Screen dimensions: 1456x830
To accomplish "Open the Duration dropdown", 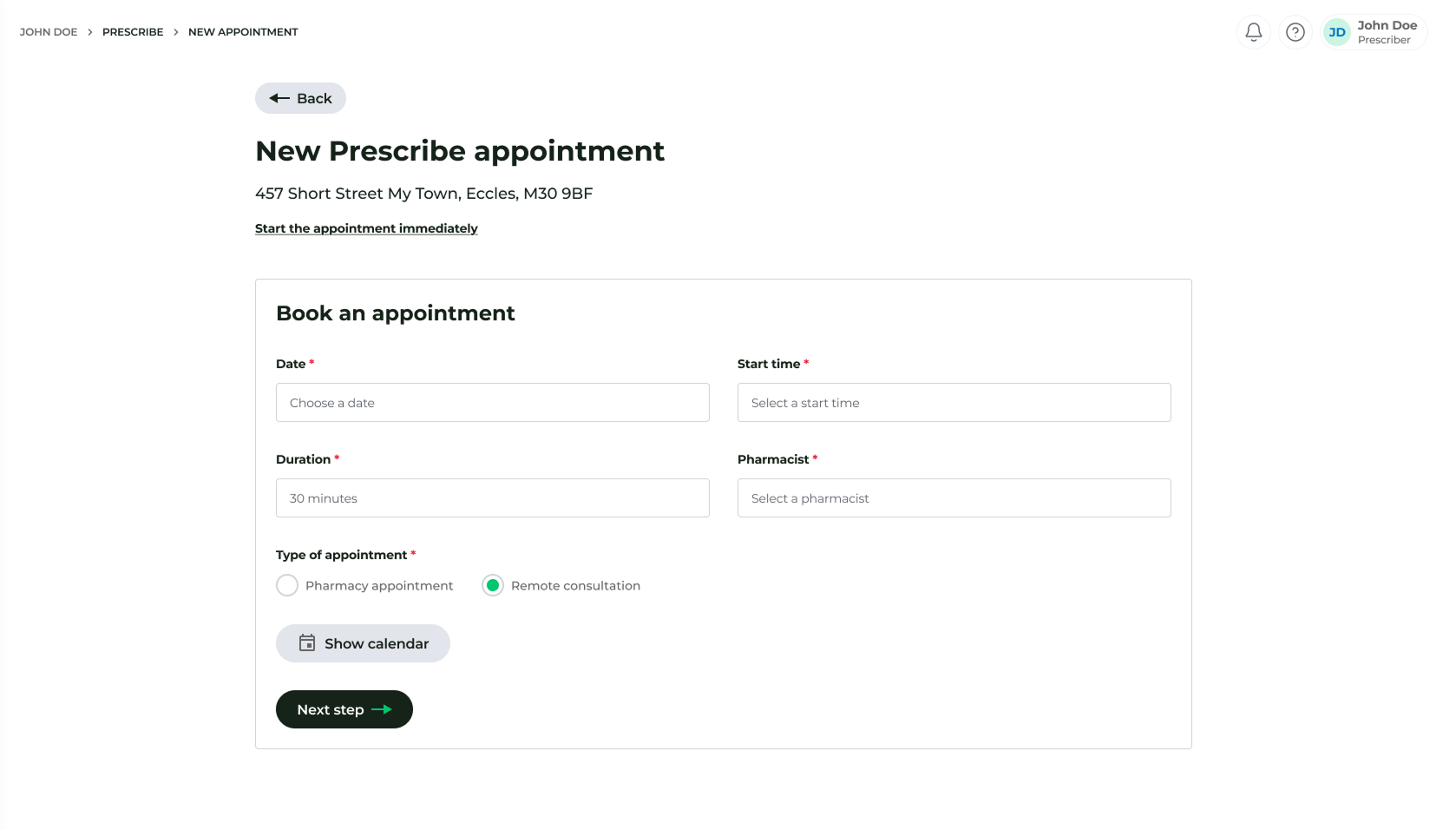I will (x=492, y=498).
